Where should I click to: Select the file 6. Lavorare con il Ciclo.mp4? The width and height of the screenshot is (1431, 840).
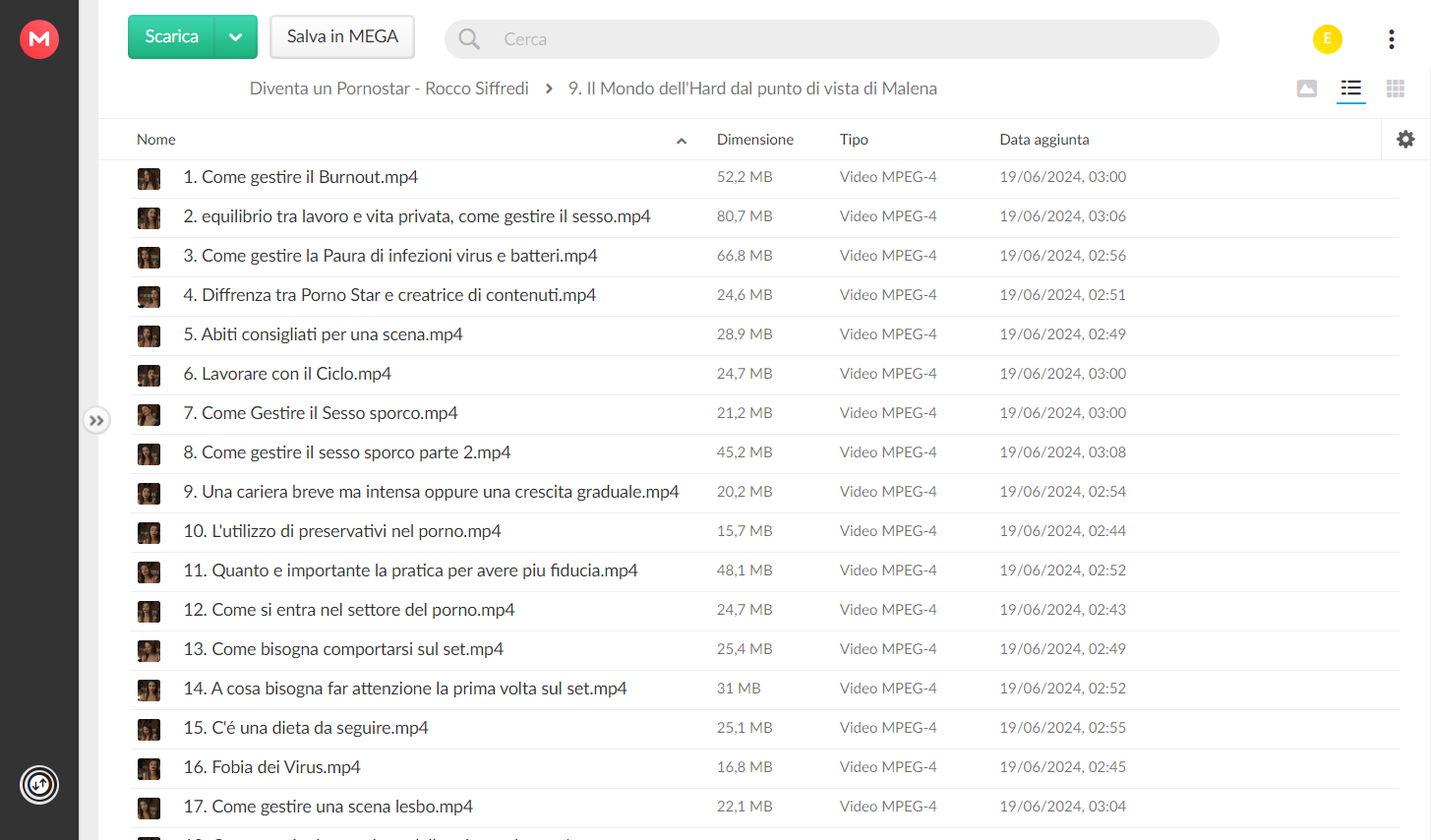click(x=765, y=374)
